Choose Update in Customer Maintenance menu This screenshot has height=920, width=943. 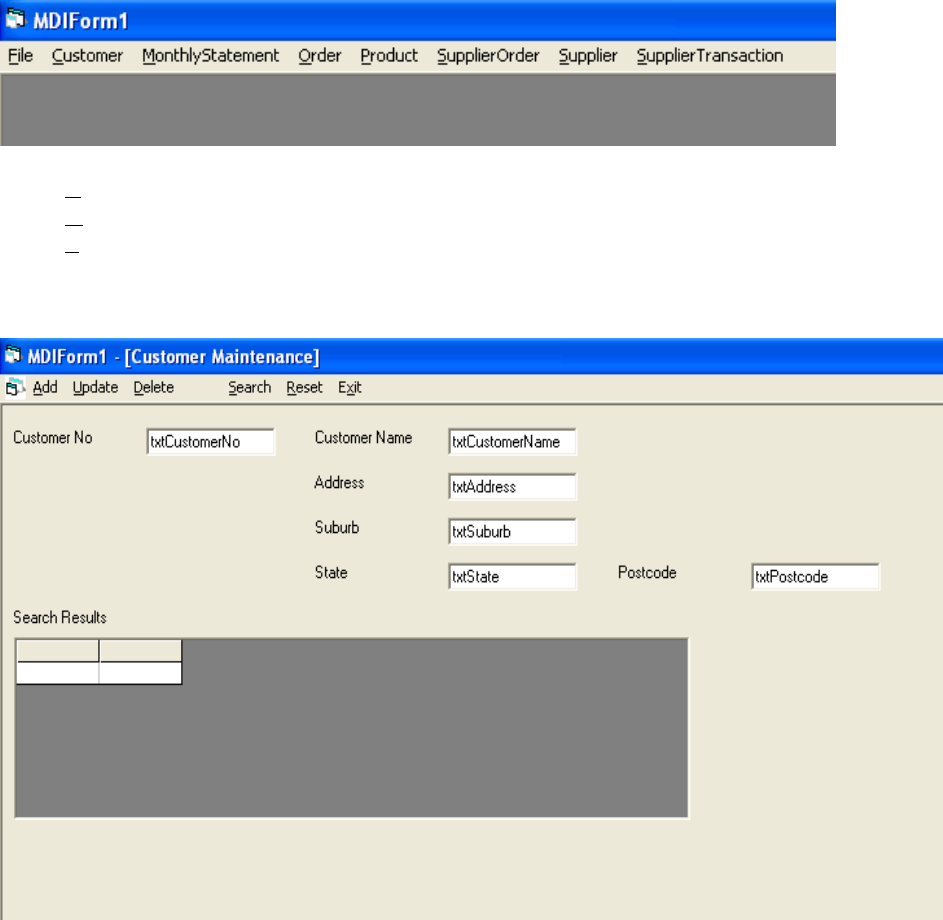point(95,388)
